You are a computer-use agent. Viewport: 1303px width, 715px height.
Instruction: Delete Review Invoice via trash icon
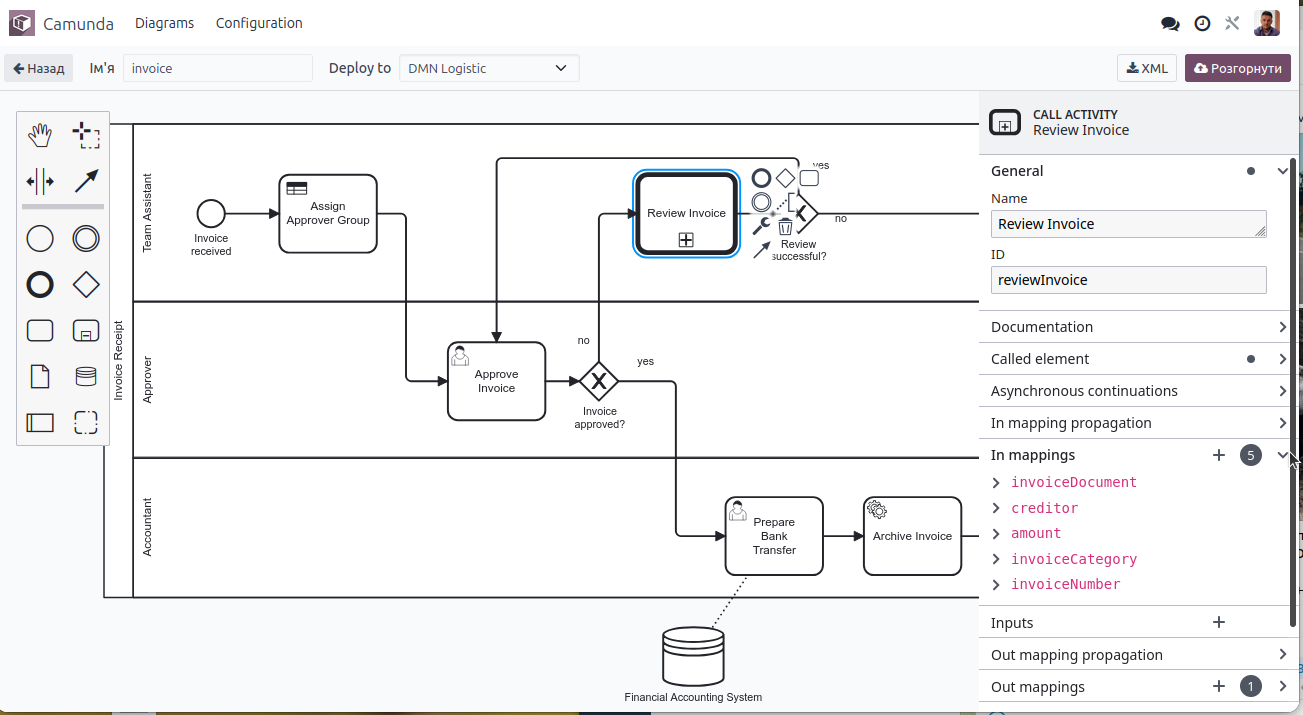785,227
